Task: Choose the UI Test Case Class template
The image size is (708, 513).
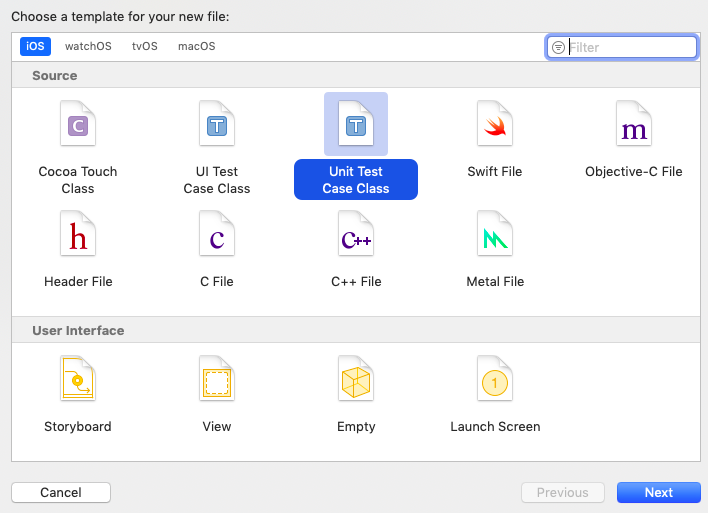Action: pos(217,123)
